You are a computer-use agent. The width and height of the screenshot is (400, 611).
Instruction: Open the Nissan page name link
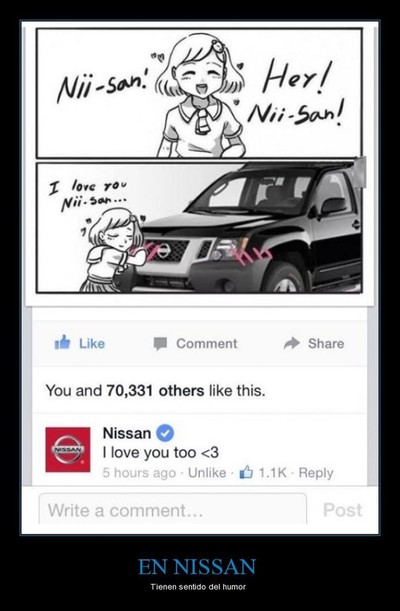pos(127,433)
